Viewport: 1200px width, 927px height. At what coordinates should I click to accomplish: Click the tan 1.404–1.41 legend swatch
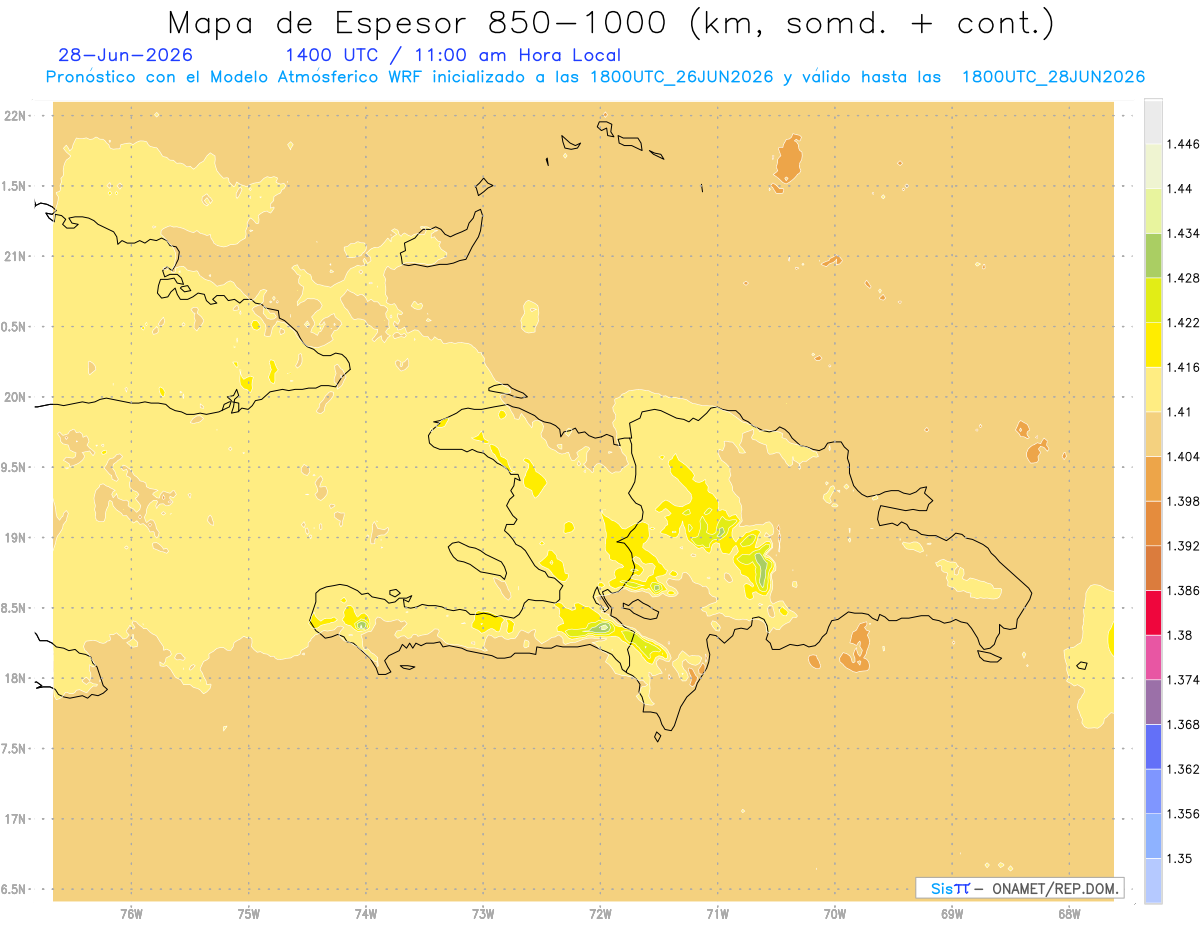(1153, 434)
